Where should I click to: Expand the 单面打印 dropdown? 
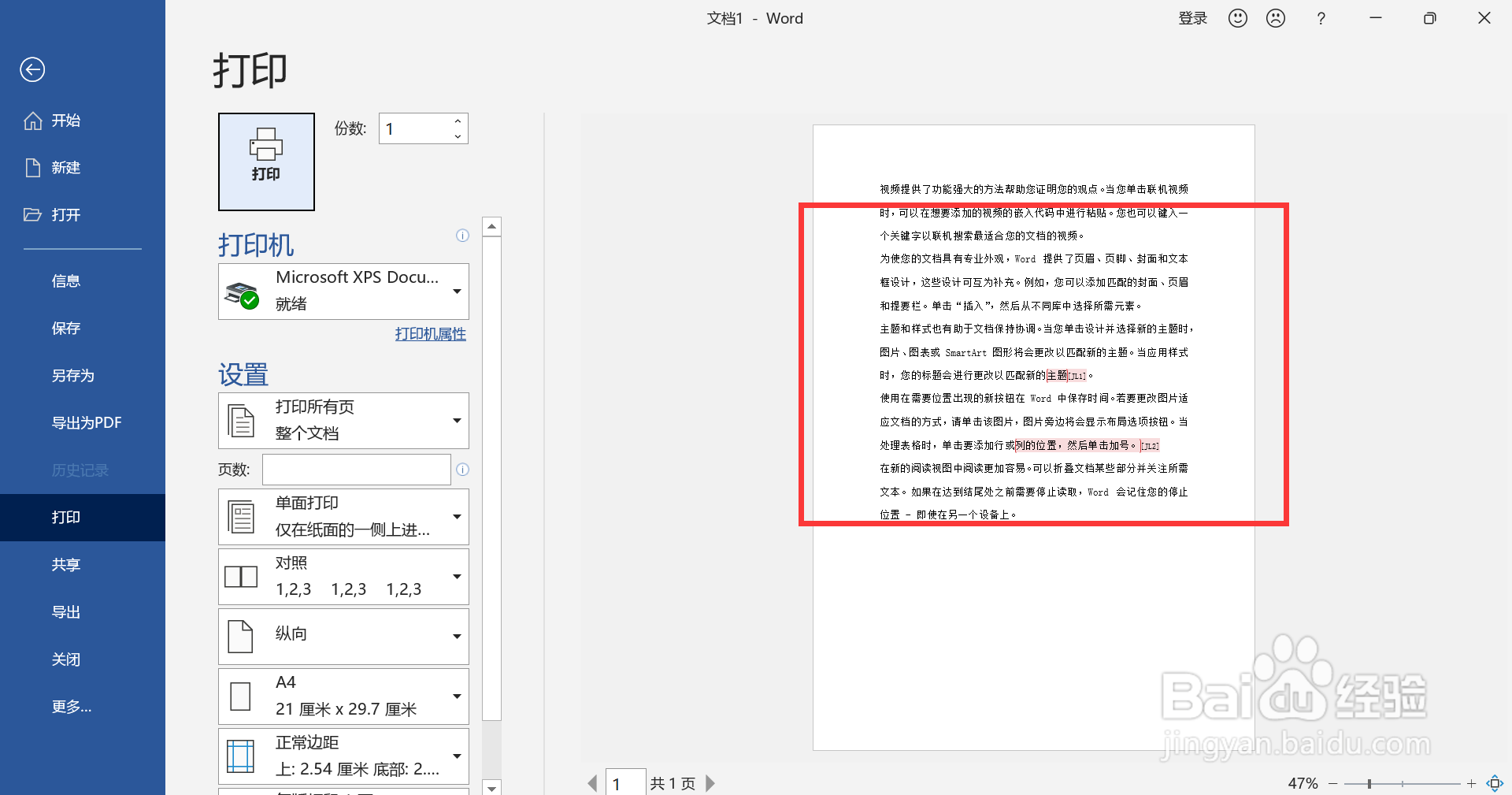click(343, 517)
